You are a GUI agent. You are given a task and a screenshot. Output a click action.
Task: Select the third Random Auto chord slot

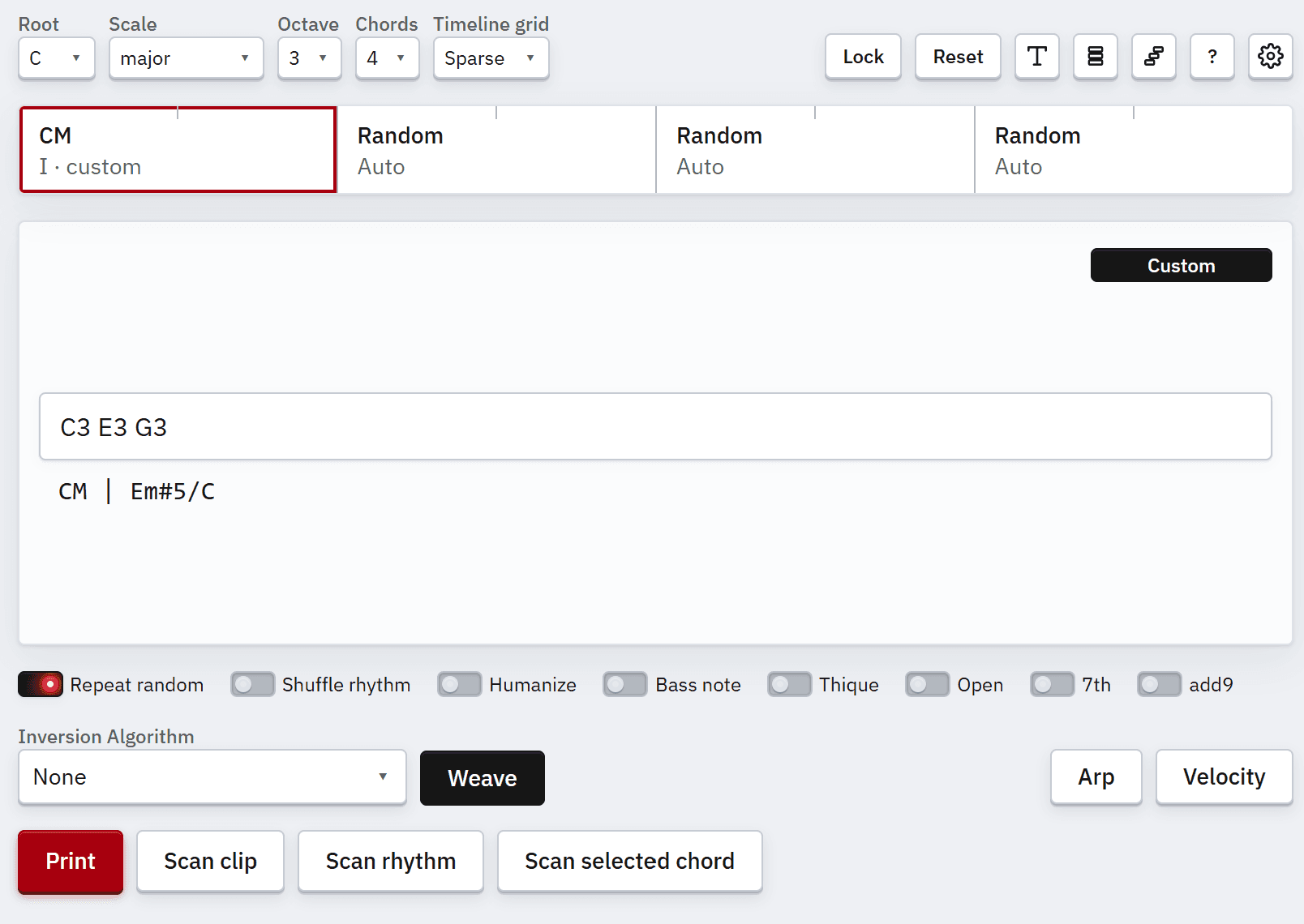815,150
